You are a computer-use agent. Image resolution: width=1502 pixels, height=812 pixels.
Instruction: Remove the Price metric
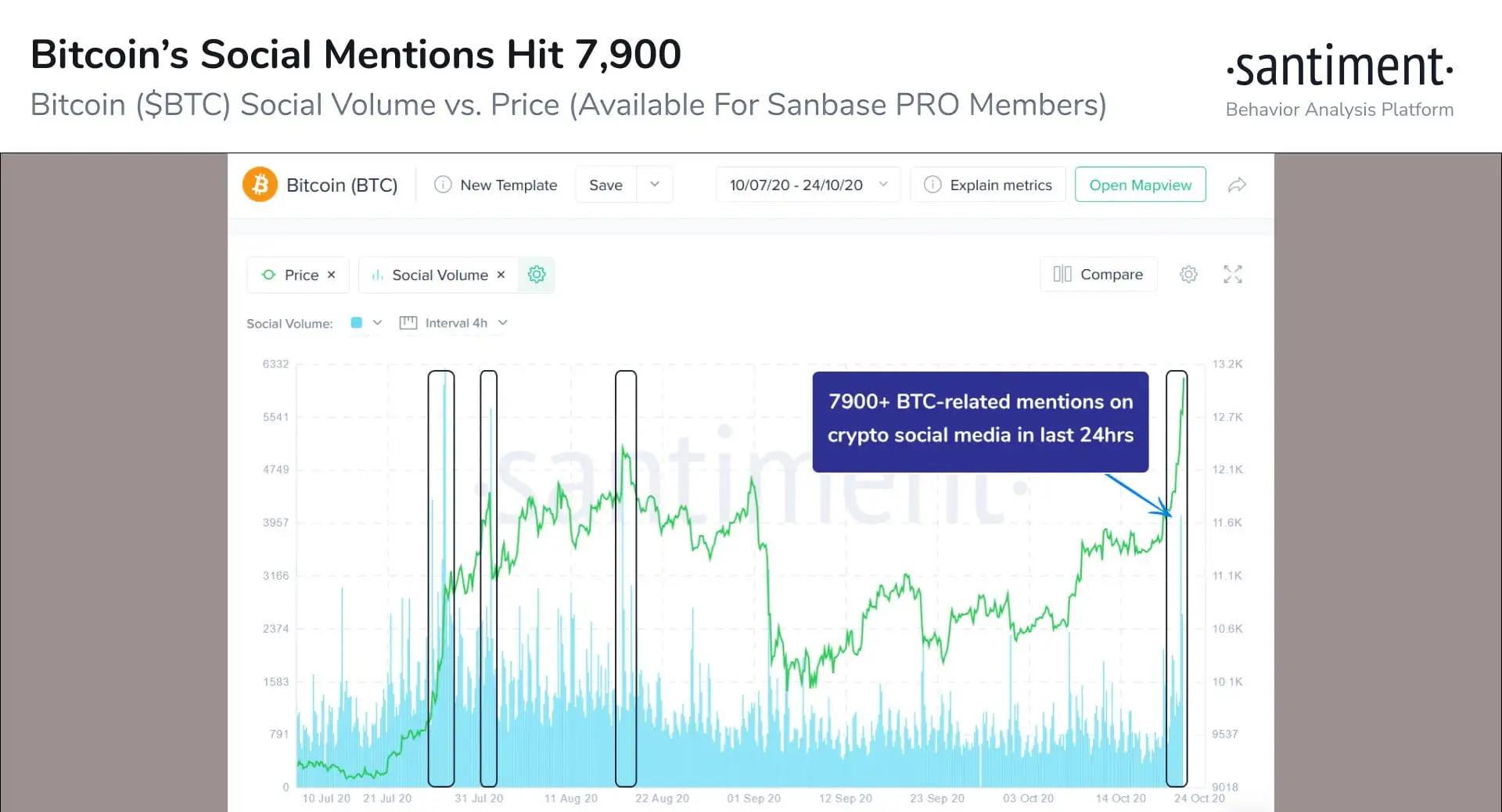pos(332,275)
